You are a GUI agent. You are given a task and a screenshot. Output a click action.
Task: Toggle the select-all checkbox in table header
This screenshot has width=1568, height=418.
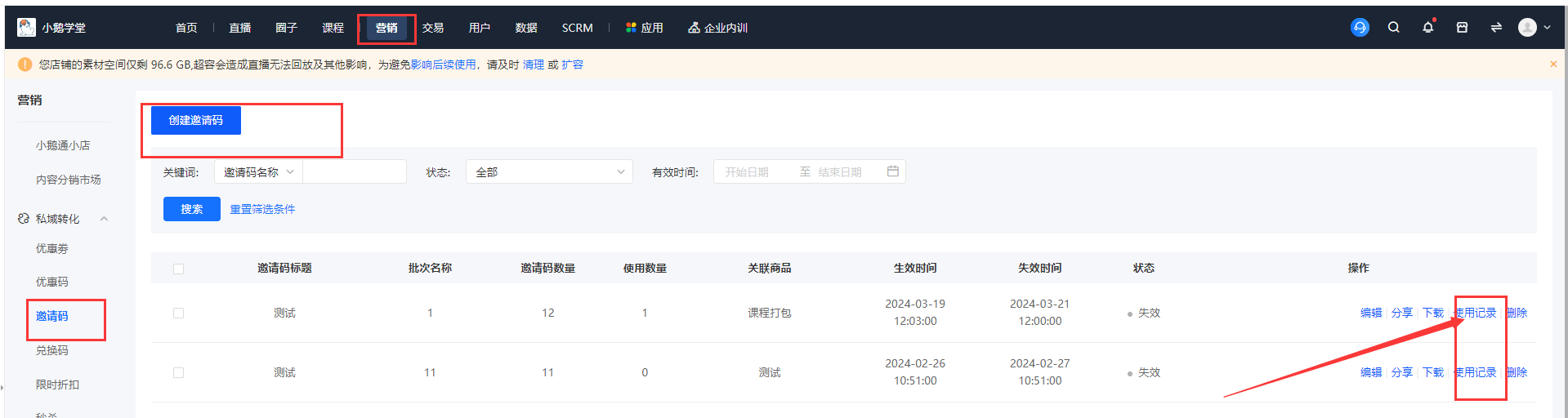[x=179, y=269]
